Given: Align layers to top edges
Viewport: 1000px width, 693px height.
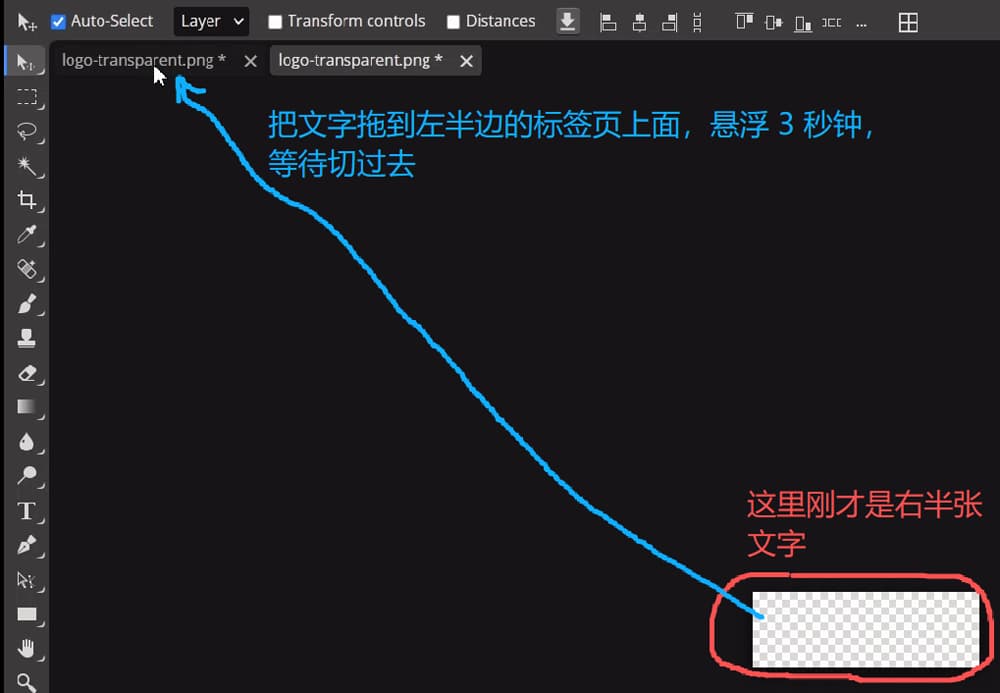Looking at the screenshot, I should 744,22.
